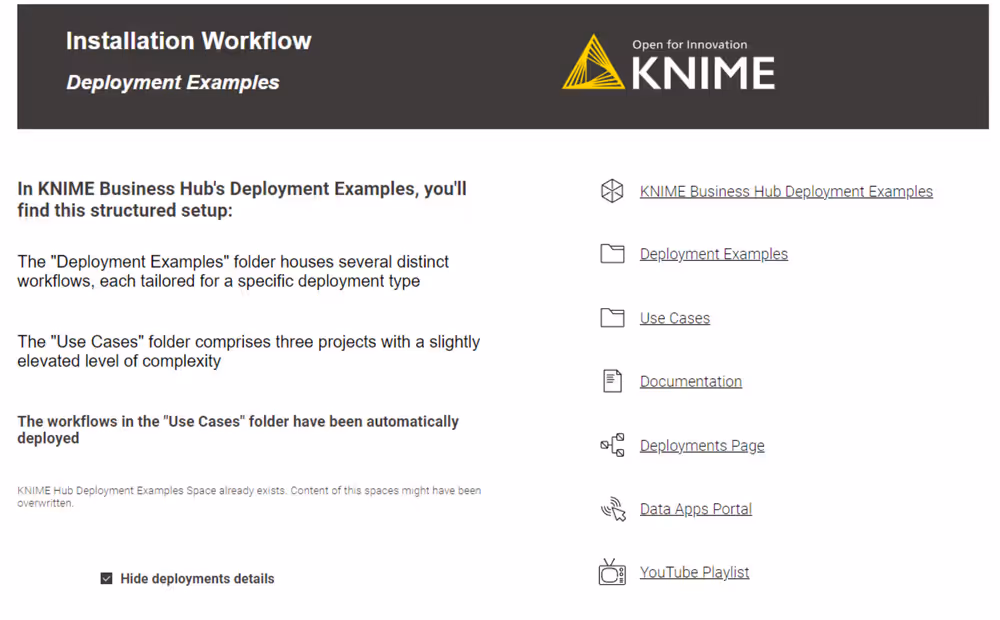Screen dimensions: 1000x620
Task: Click the folder icon beside Use Cases
Action: 612,318
